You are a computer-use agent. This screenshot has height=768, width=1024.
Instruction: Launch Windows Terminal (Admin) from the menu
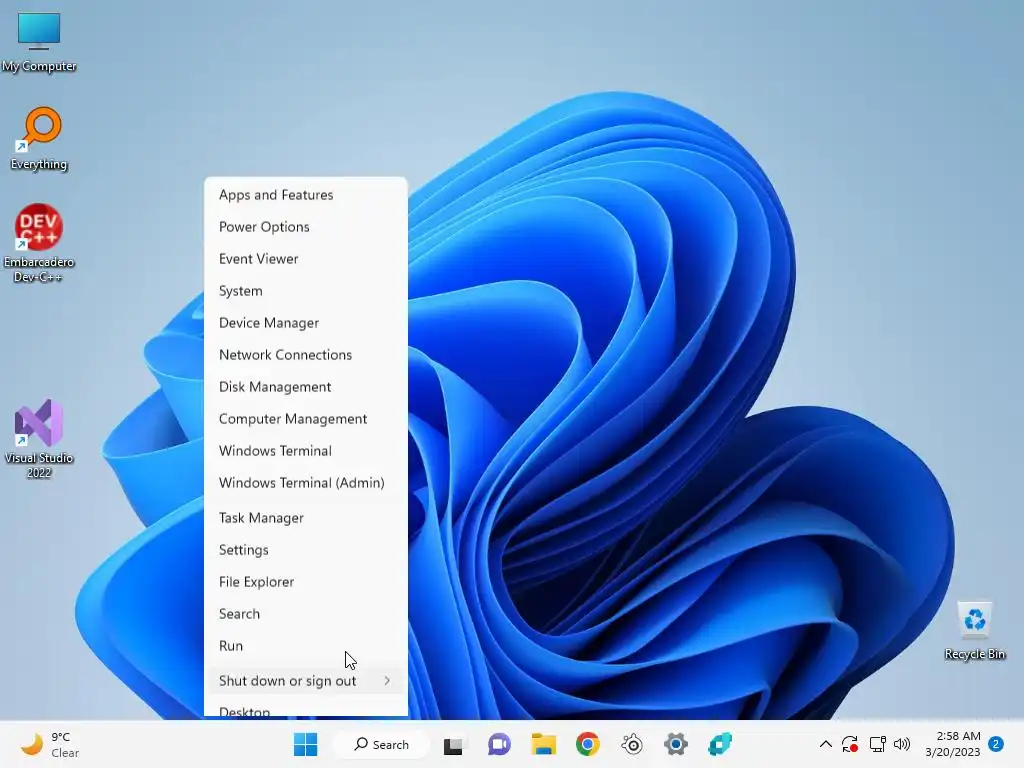(x=306, y=483)
